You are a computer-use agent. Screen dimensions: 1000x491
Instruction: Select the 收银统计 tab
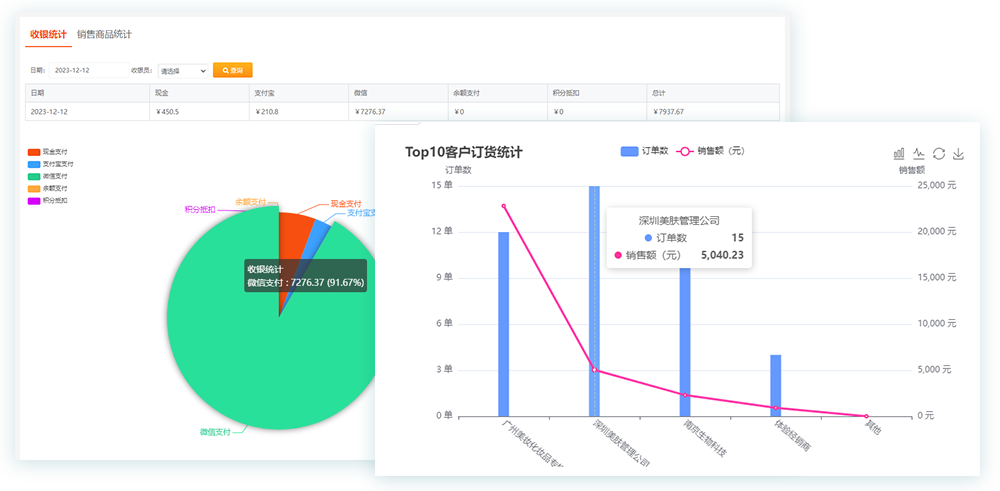point(48,34)
